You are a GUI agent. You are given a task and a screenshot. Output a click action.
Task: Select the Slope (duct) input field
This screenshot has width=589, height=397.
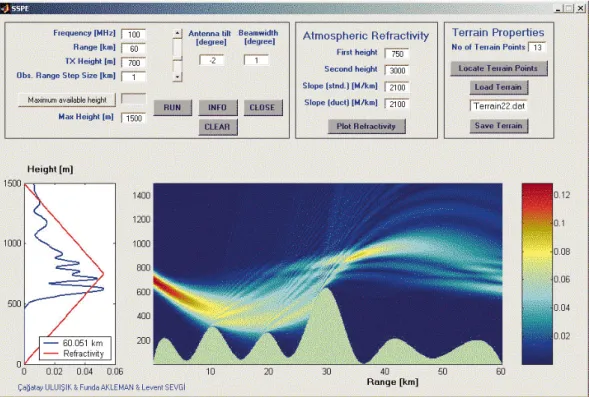pos(397,104)
